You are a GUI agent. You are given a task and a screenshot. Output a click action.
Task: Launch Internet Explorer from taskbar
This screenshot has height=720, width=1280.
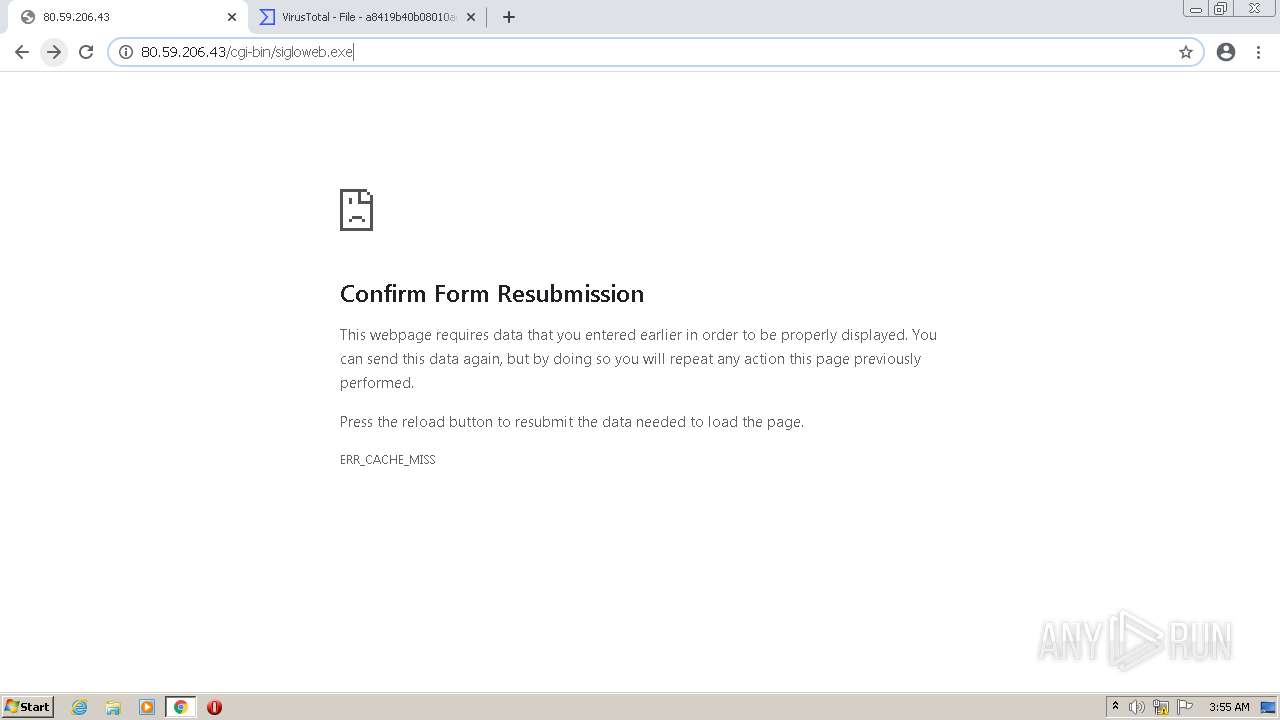[80, 707]
